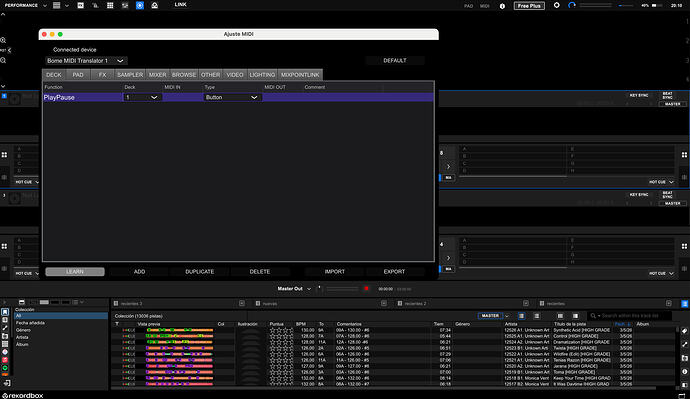
Task: Expand the arrow next to browser MASTER button
Action: click(x=507, y=316)
